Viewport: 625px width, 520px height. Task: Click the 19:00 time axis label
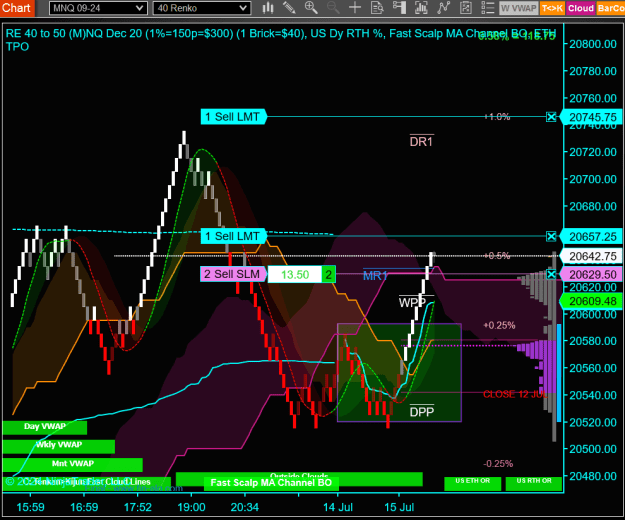tap(191, 507)
